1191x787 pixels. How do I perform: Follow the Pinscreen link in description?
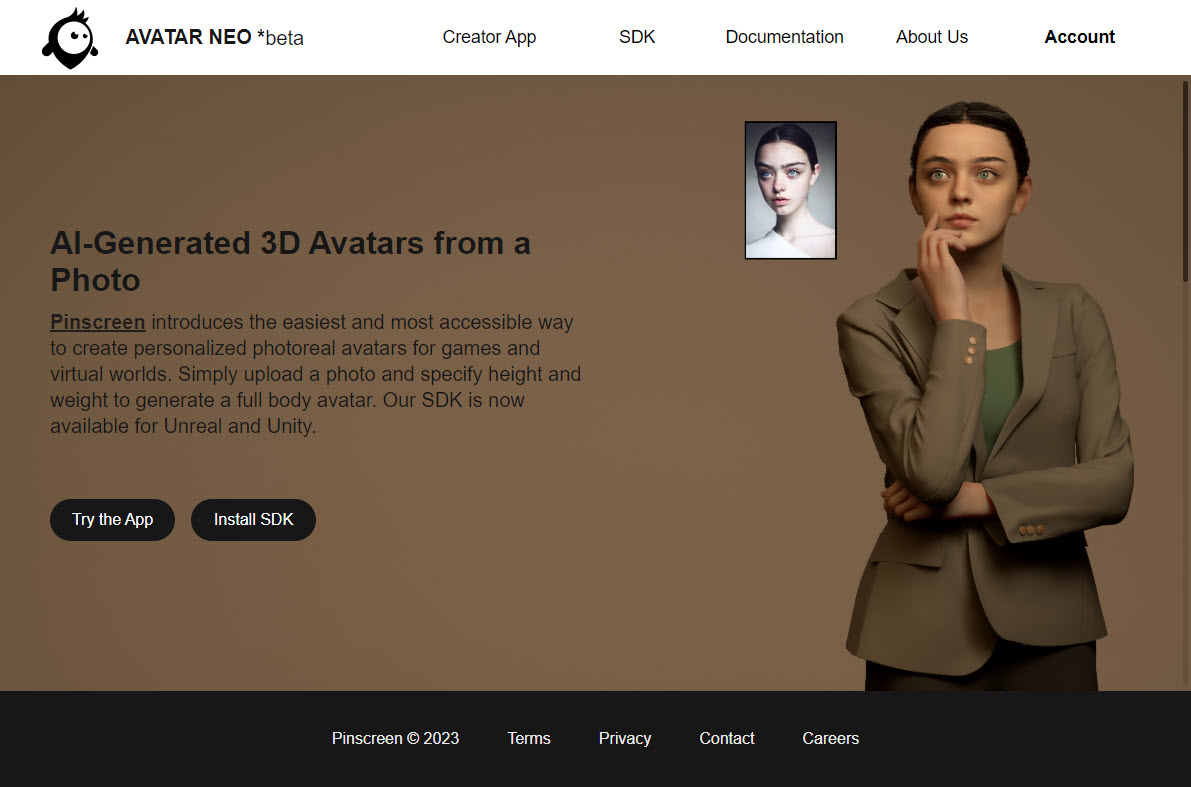pyautogui.click(x=97, y=322)
